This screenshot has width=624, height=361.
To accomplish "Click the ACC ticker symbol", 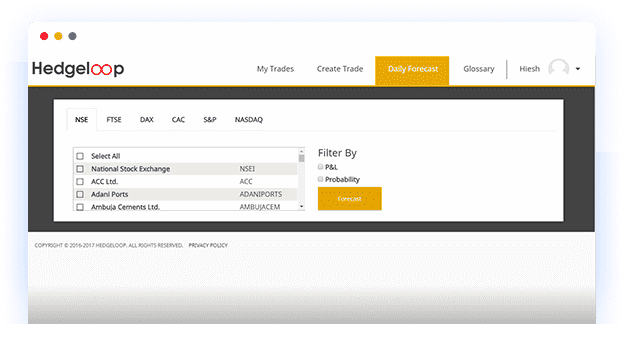I will pyautogui.click(x=246, y=181).
